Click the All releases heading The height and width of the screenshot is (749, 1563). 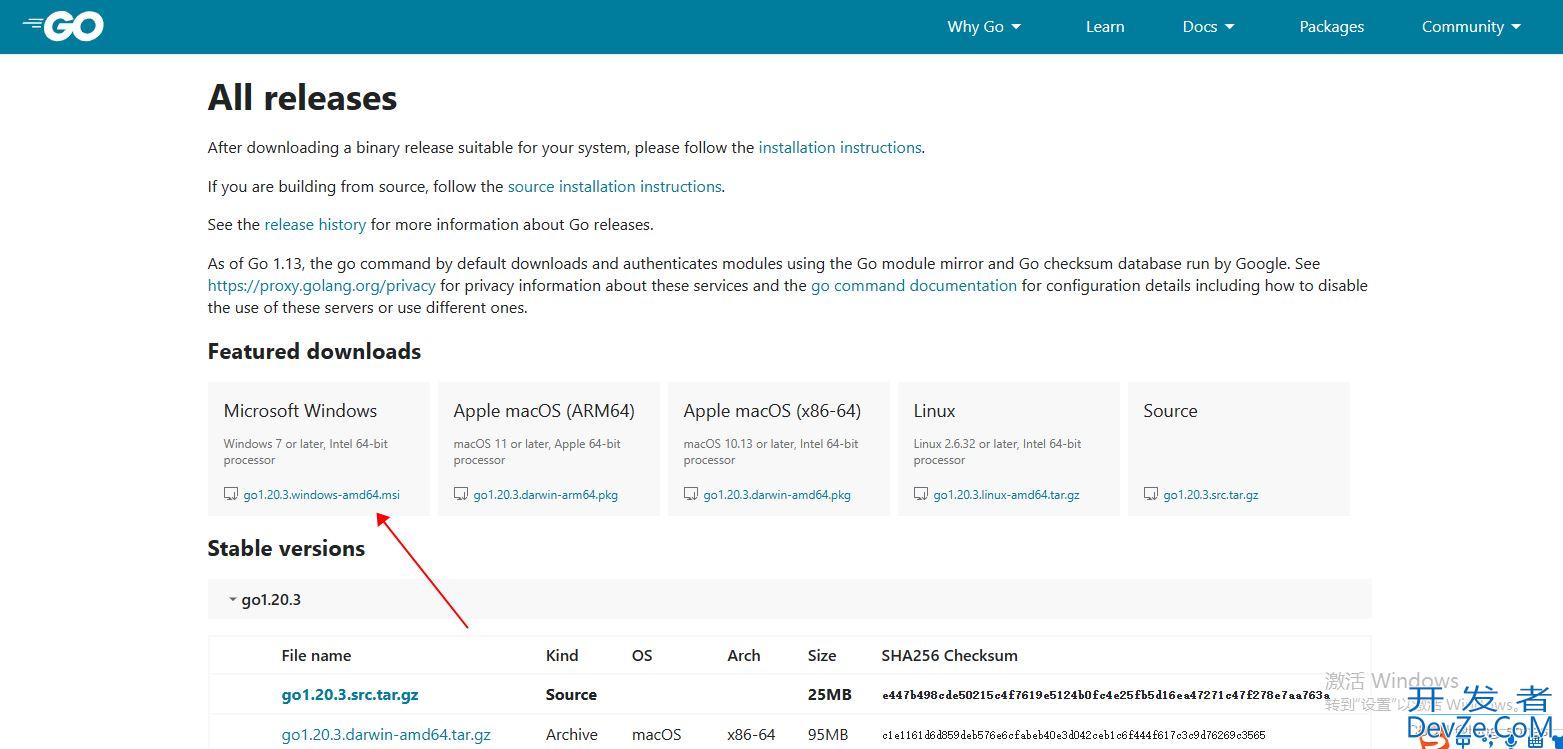tap(302, 98)
